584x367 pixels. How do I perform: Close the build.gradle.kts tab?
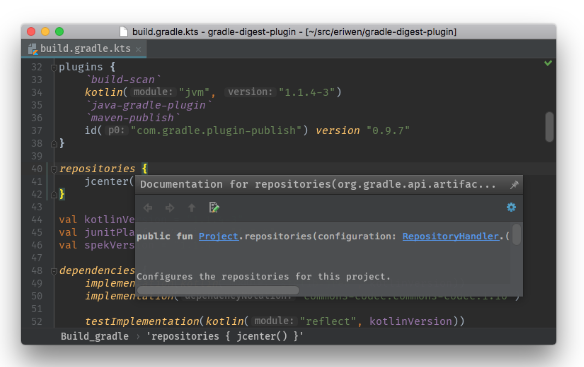[x=139, y=49]
